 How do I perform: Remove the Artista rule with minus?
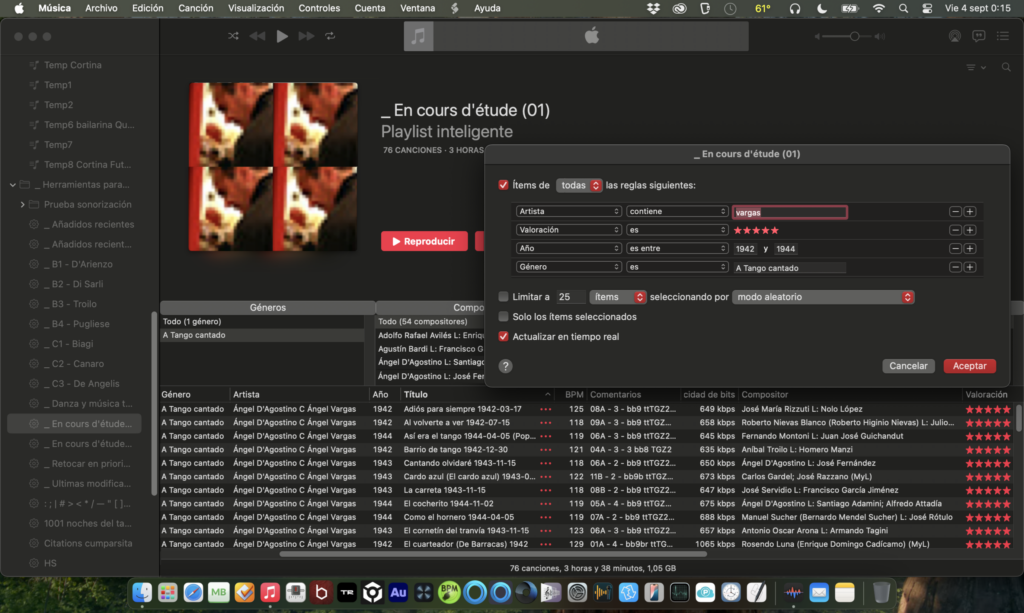[x=955, y=212]
